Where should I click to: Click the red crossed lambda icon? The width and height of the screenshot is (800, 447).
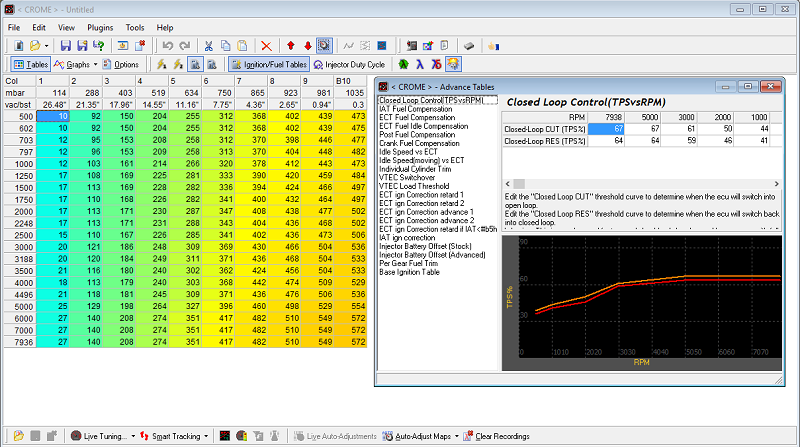(436, 64)
